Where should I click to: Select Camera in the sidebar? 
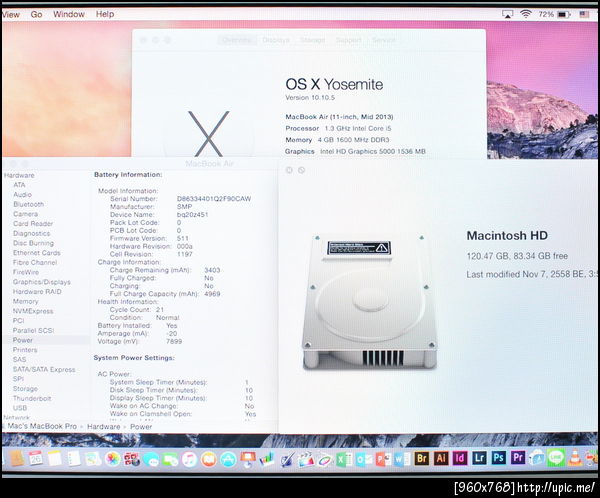pos(25,214)
